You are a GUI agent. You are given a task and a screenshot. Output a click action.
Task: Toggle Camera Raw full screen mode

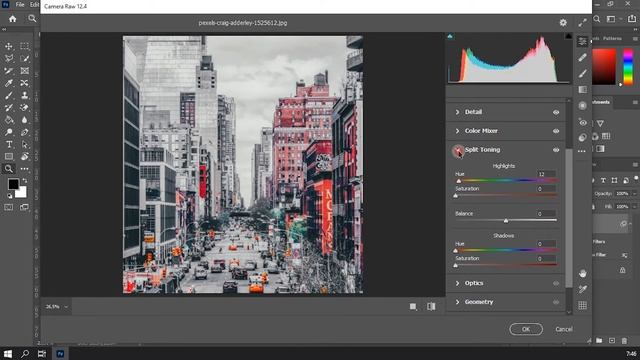[582, 23]
